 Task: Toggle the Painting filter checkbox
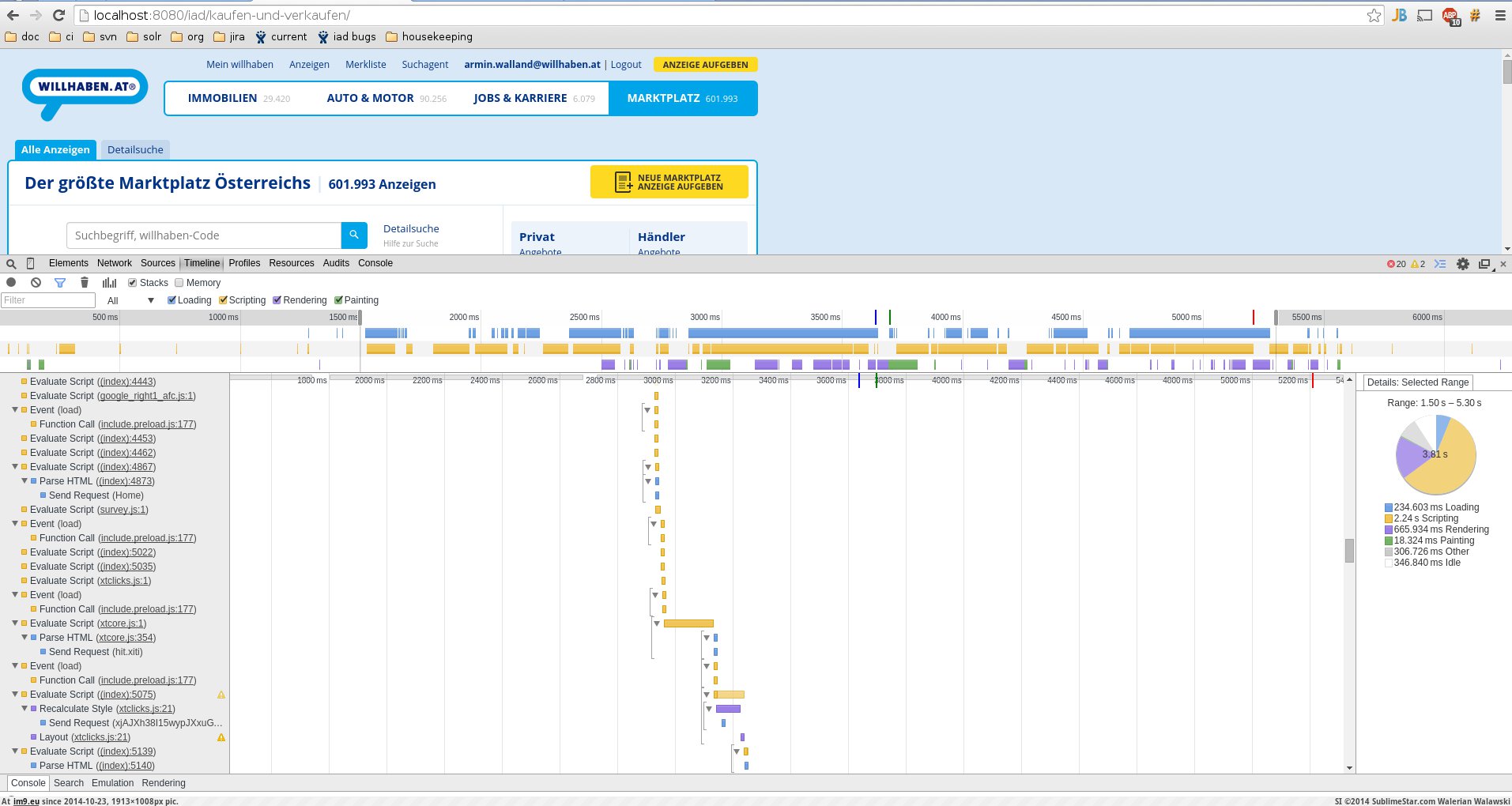(338, 300)
